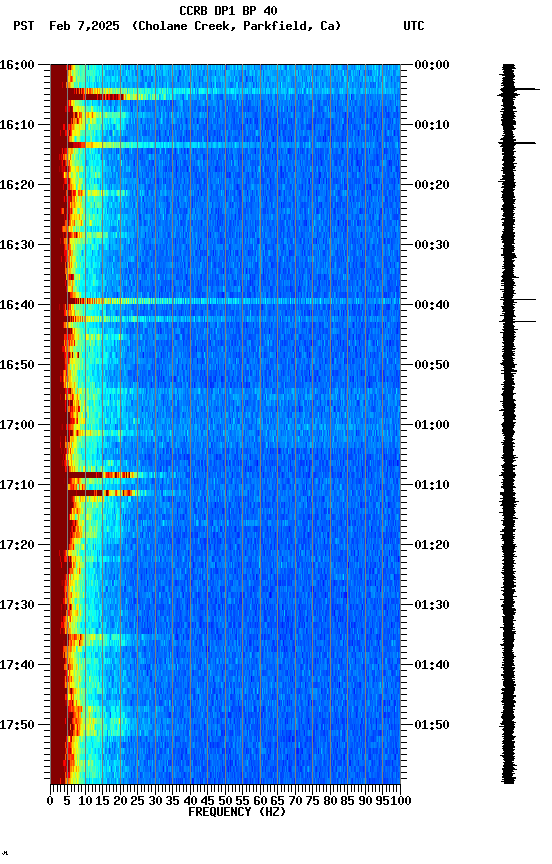Click the 00:20 UTC time label

(432, 185)
